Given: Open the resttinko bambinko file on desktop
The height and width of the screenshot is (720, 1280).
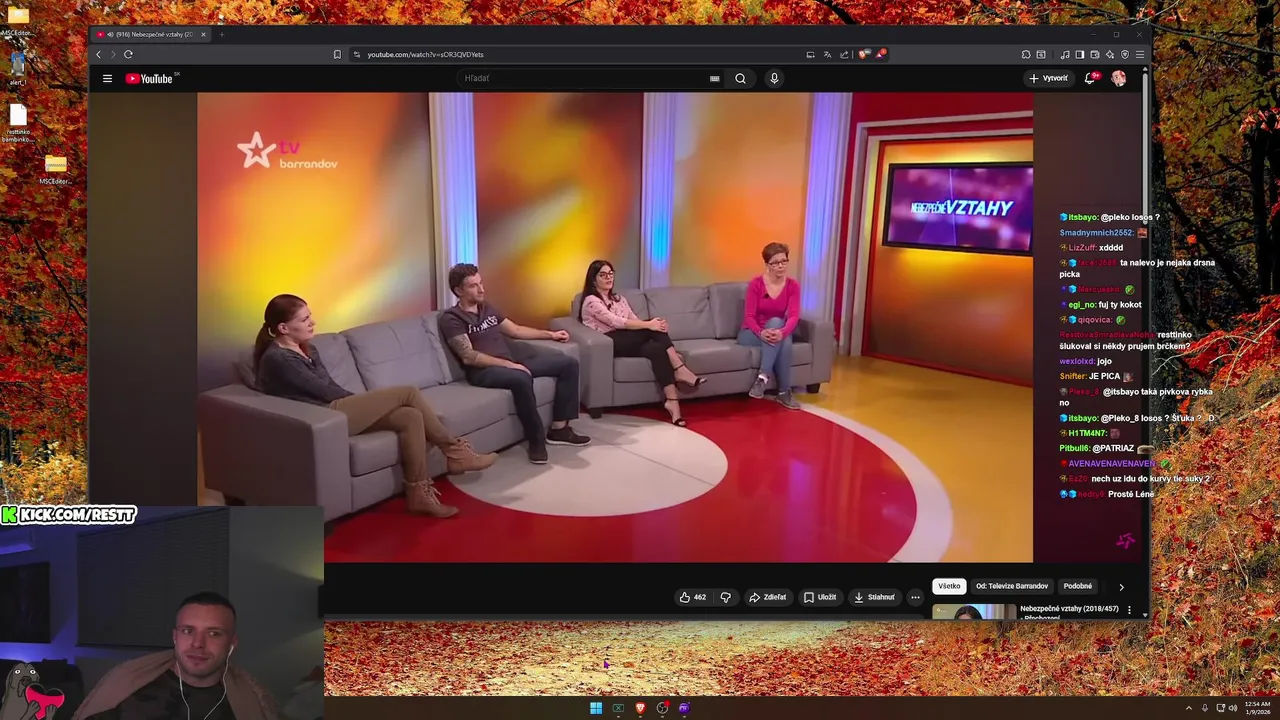Looking at the screenshot, I should tap(18, 123).
